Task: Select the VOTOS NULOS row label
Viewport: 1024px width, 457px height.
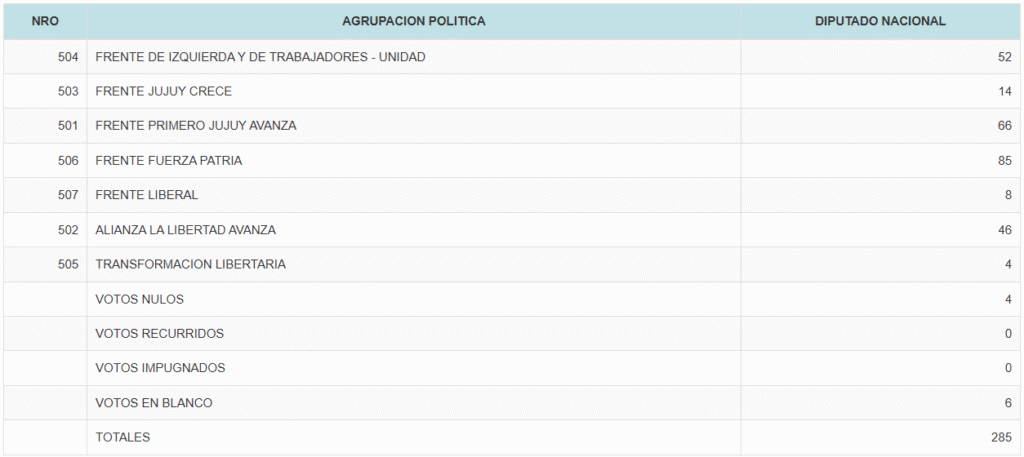Action: tap(139, 299)
